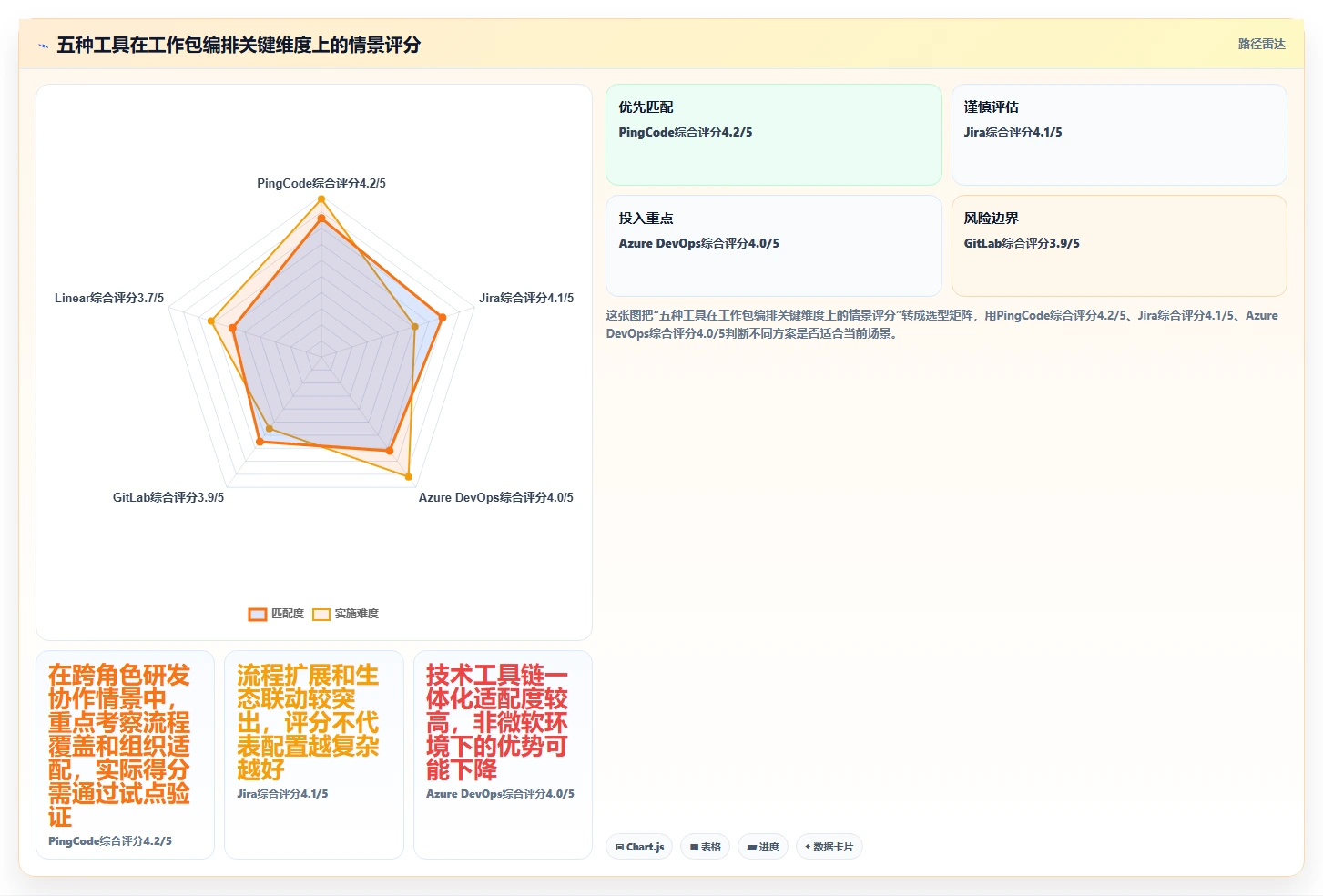Click the 匹配度 legend label
The height and width of the screenshot is (896, 1323).
[288, 614]
